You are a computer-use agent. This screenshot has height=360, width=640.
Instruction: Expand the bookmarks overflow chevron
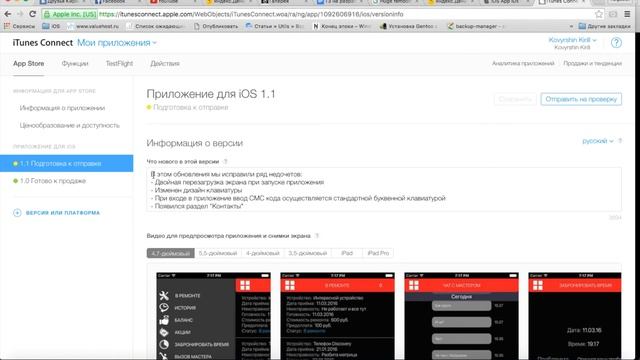[x=571, y=26]
